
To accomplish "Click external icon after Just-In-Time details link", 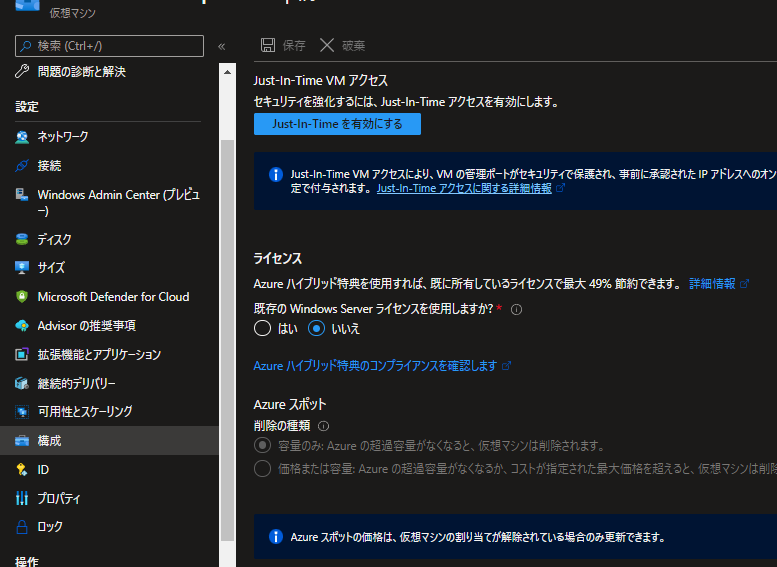I will coord(560,188).
